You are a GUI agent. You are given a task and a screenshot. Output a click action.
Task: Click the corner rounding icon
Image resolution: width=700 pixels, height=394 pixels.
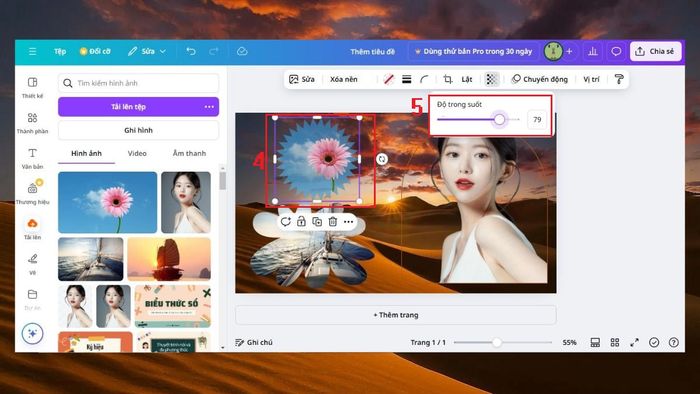click(x=424, y=79)
